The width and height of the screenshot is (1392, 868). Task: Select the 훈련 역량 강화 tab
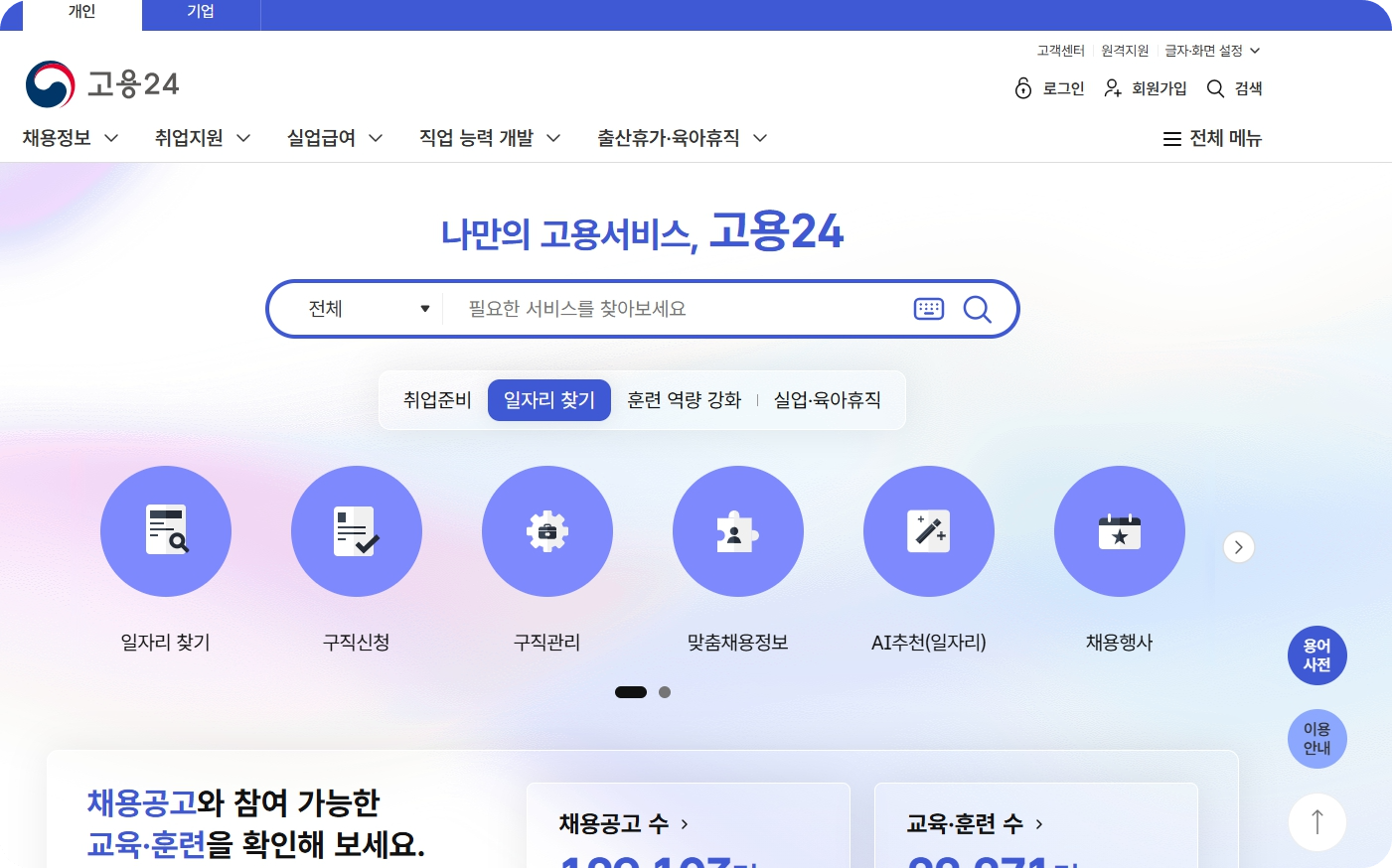point(685,400)
